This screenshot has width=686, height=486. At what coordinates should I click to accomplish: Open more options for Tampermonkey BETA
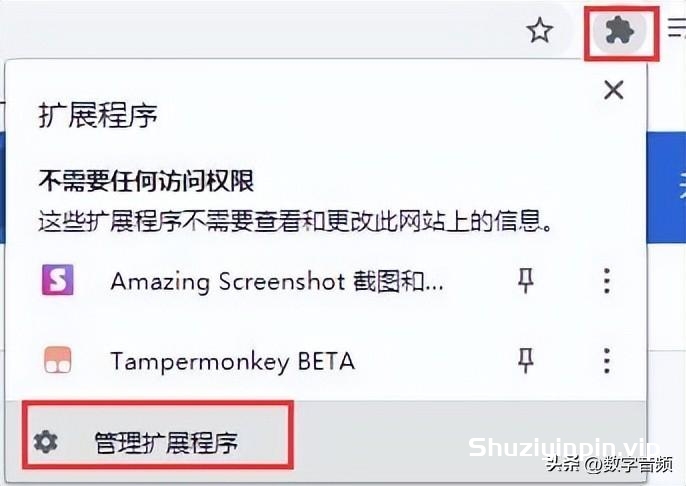pos(606,361)
